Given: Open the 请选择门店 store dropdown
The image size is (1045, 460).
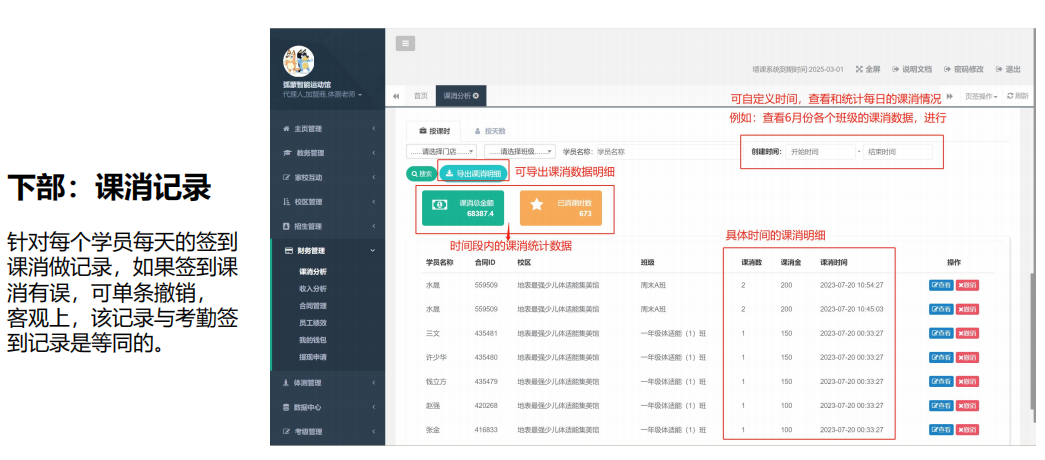Looking at the screenshot, I should click(x=441, y=152).
